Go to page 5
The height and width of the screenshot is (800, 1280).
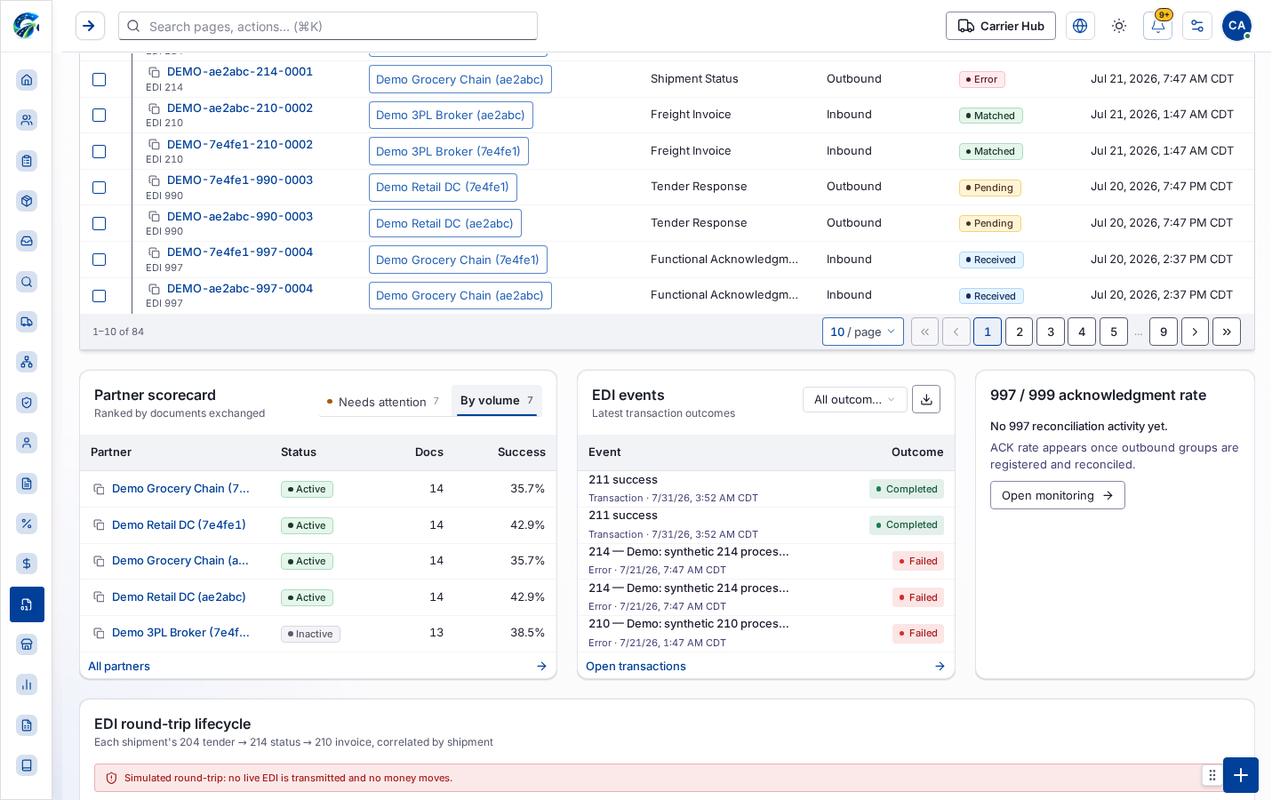point(1113,332)
